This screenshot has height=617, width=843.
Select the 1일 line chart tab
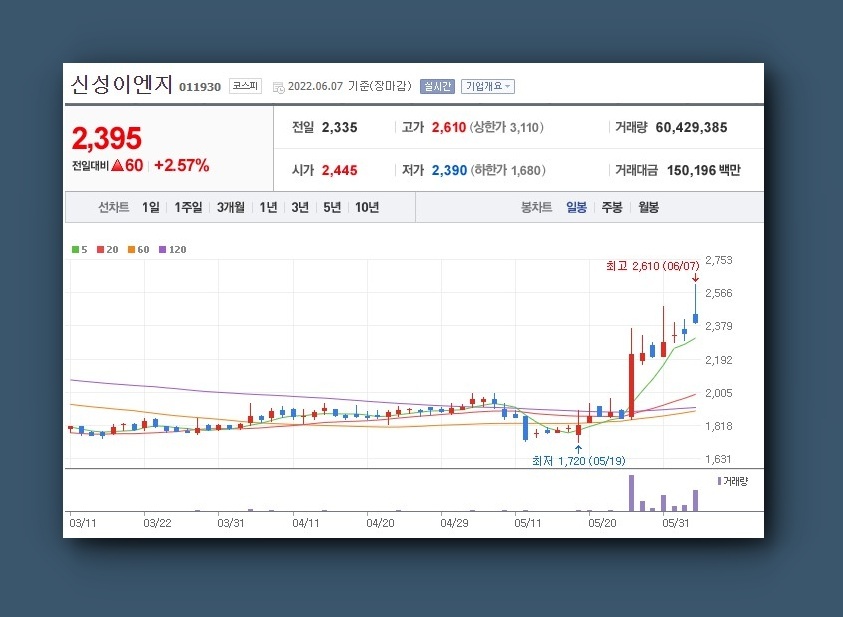tap(151, 207)
